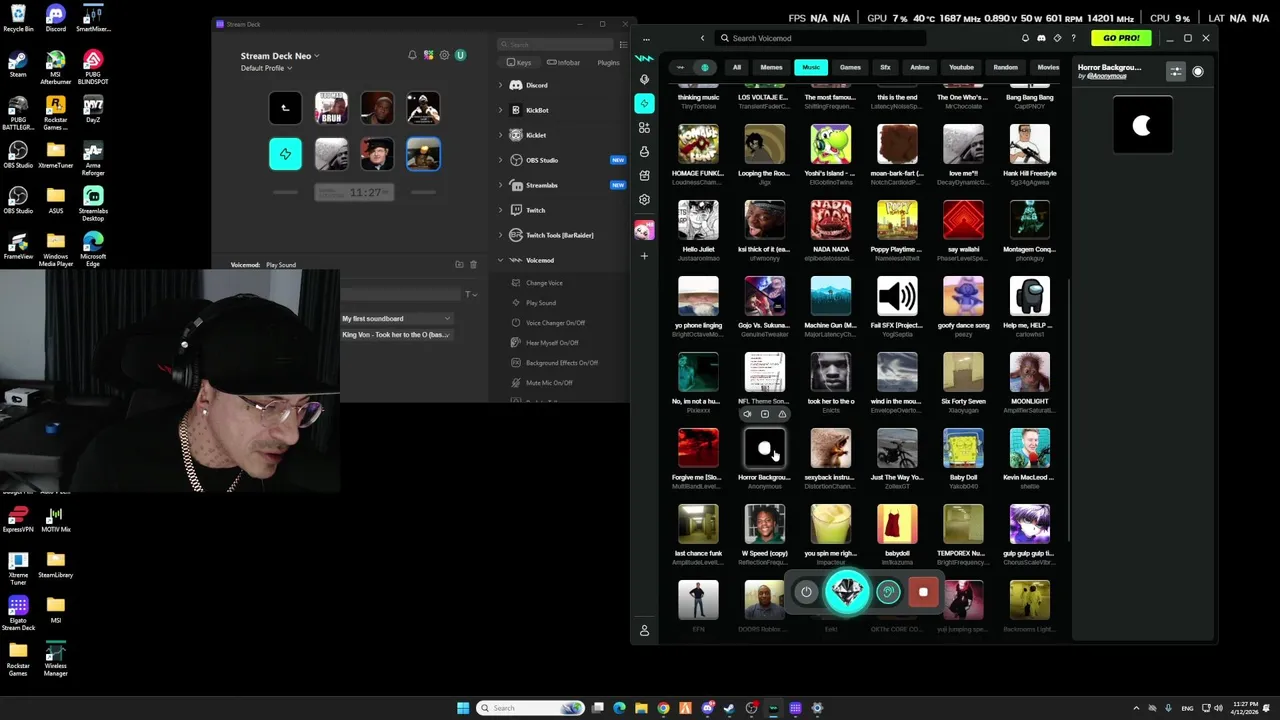Viewport: 1280px width, 720px height.
Task: Open the Horror Background sound settings sliders
Action: tap(1176, 72)
